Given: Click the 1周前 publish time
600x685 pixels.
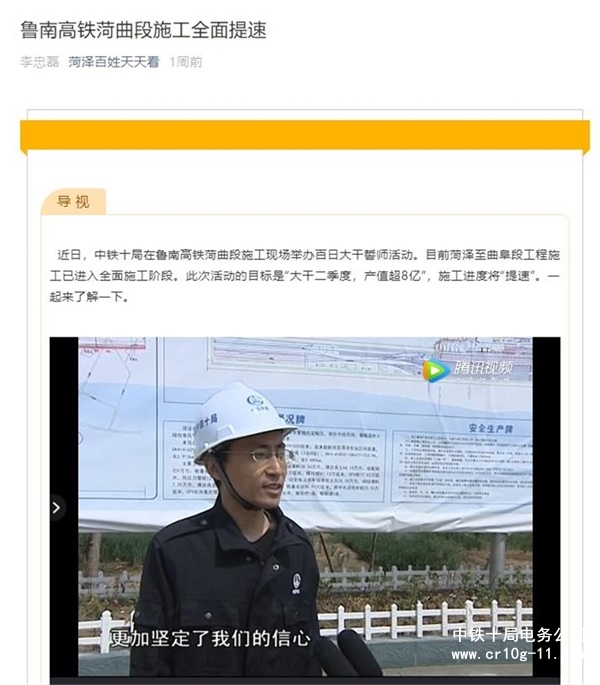Looking at the screenshot, I should 186,62.
